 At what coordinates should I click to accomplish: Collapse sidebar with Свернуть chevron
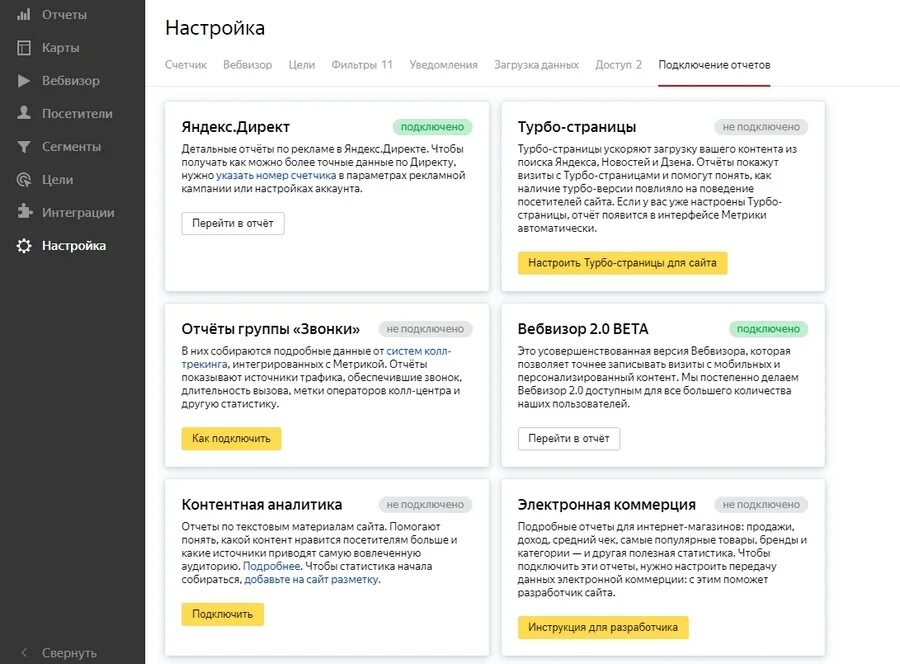pyautogui.click(x=24, y=653)
